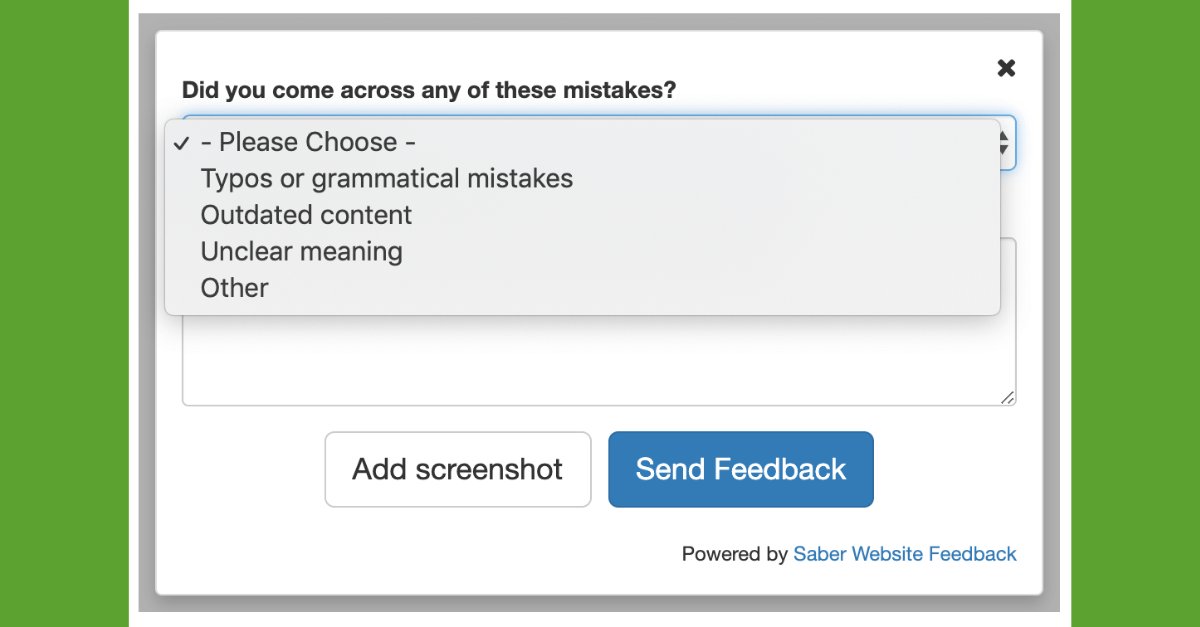Click the "Did you come across" question label

(429, 90)
